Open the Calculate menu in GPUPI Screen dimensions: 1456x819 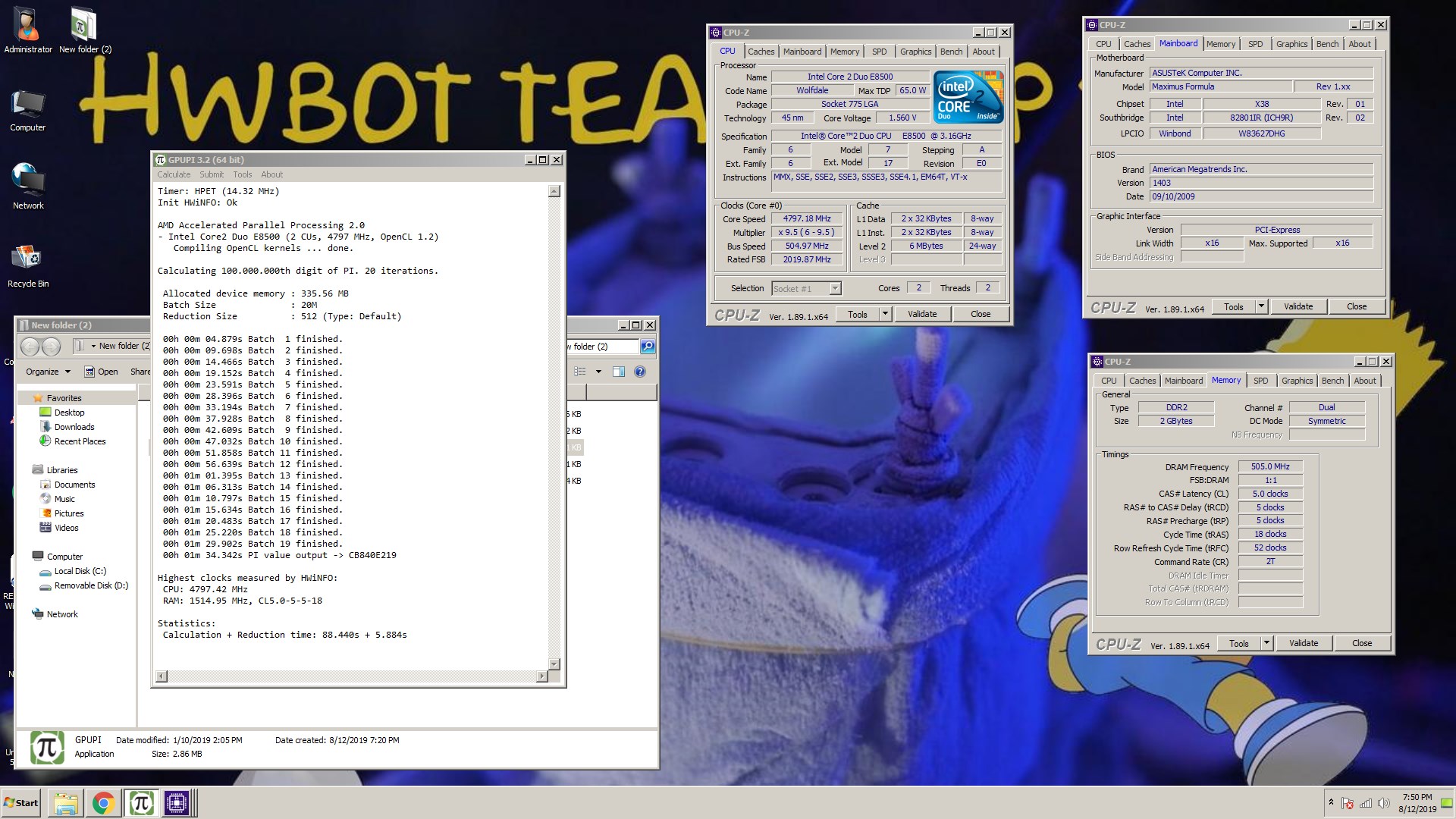coord(174,174)
